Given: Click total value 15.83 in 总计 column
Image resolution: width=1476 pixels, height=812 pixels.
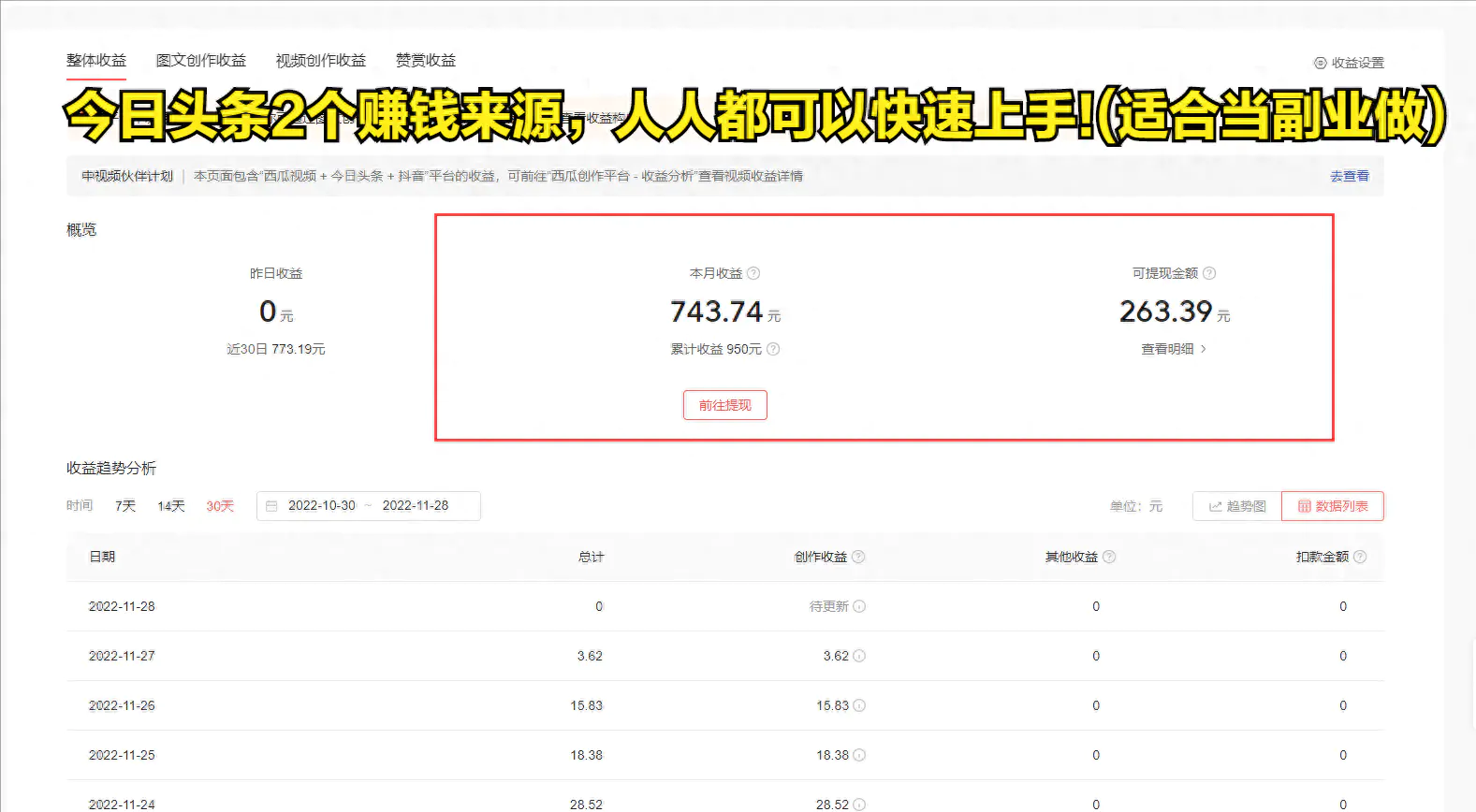Looking at the screenshot, I should pyautogui.click(x=587, y=705).
